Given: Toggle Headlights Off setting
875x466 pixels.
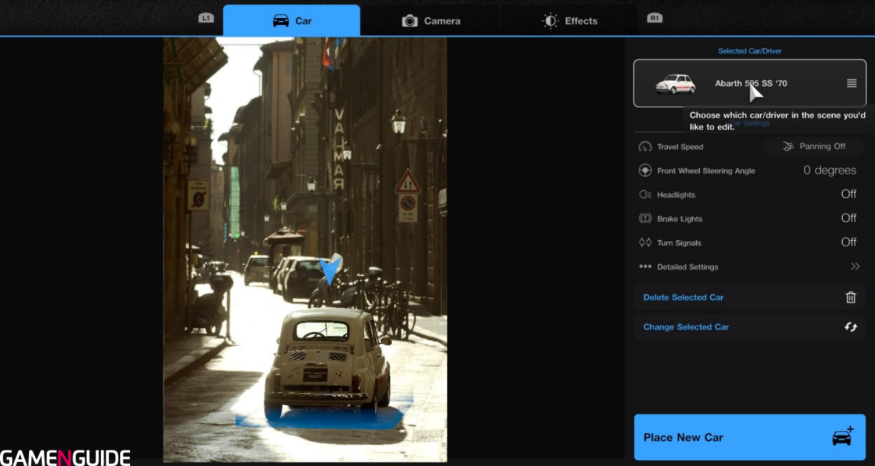Looking at the screenshot, I should pos(848,194).
